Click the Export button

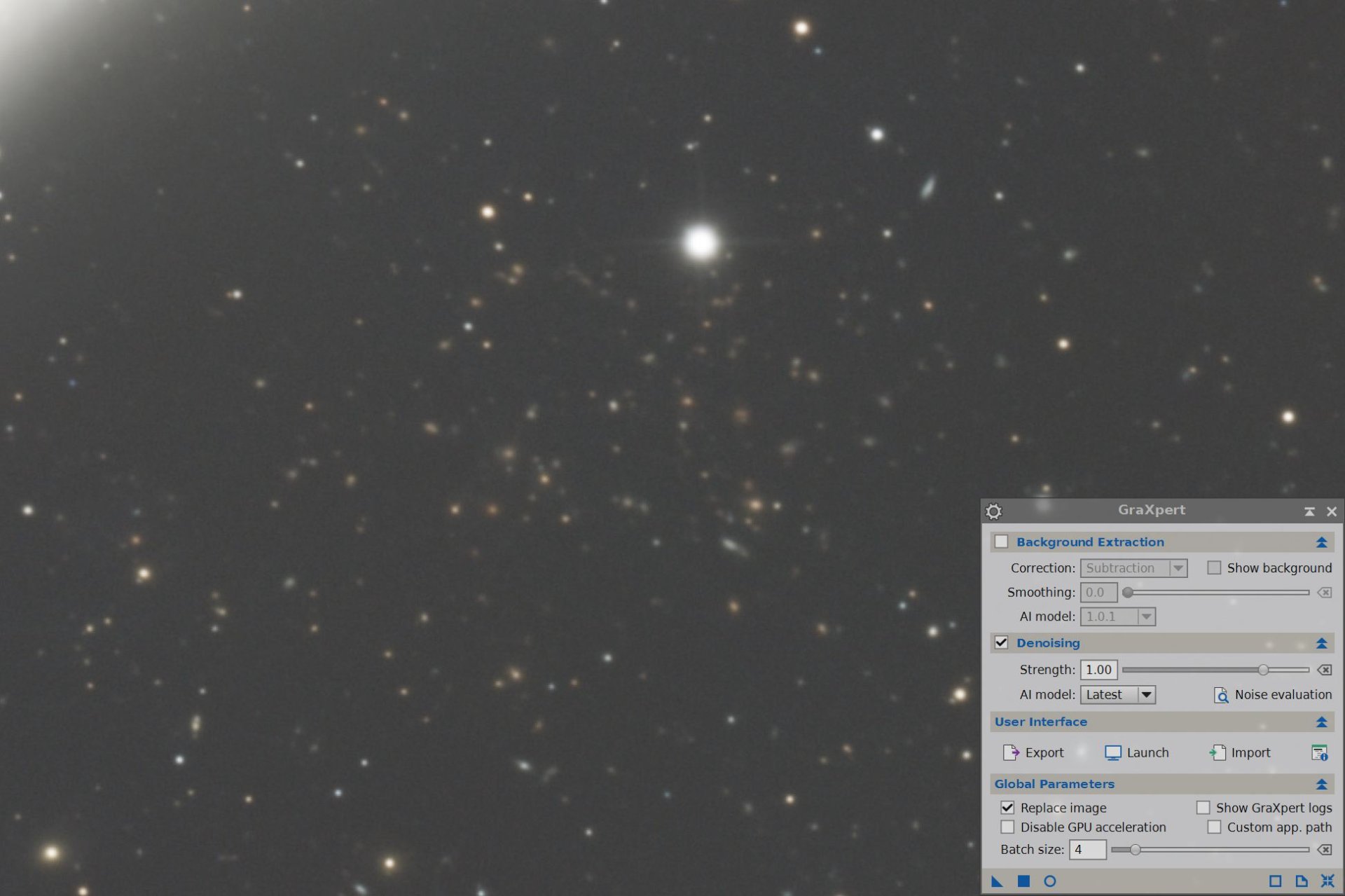[x=1033, y=752]
